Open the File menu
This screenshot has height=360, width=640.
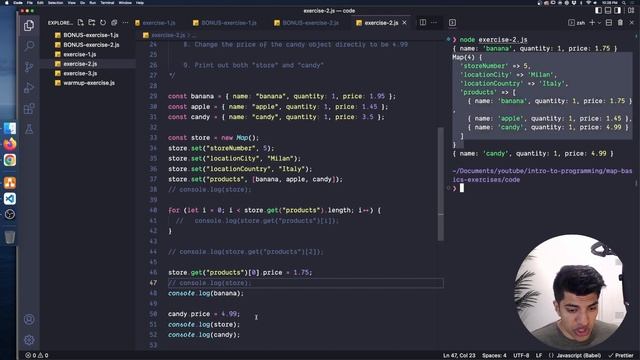point(29,2)
